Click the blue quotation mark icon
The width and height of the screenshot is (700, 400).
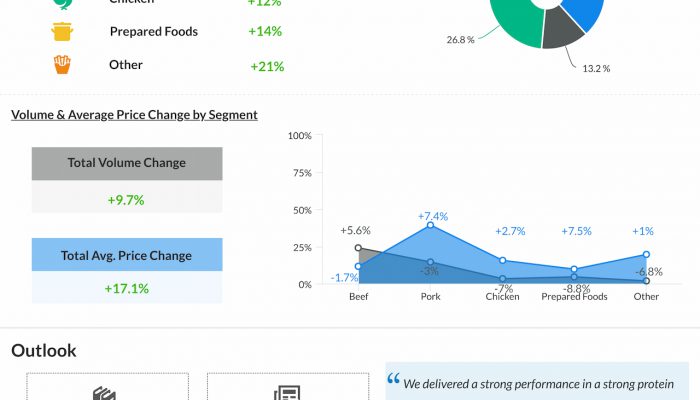pyautogui.click(x=393, y=380)
